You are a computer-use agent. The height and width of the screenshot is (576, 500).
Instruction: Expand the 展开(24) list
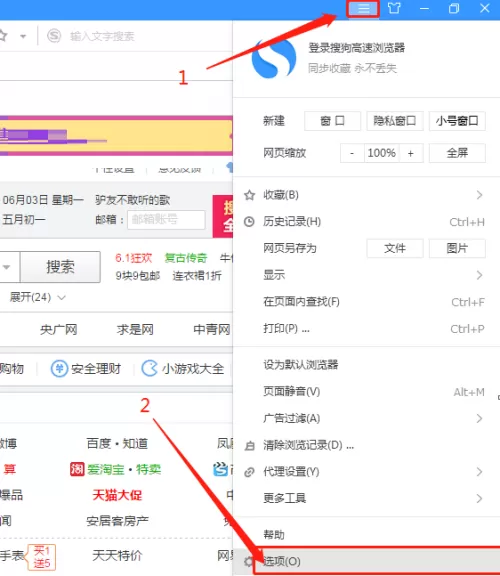38,297
